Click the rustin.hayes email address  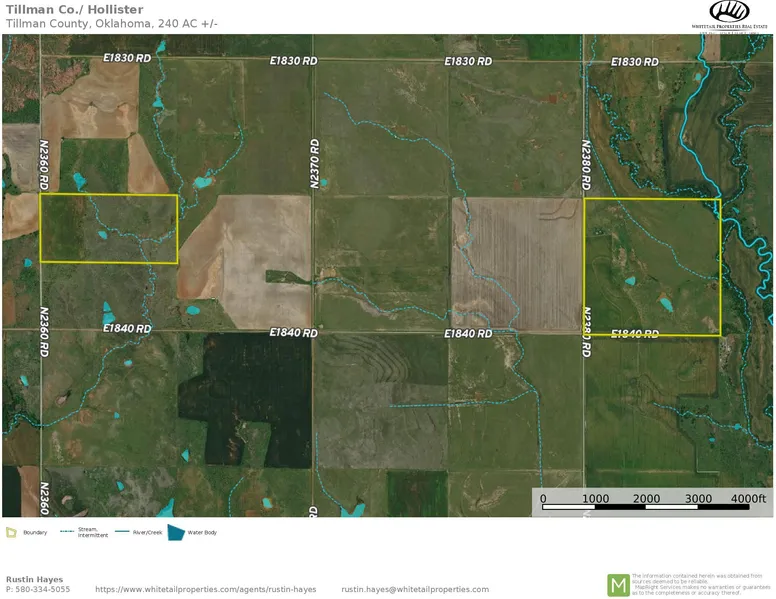pyautogui.click(x=415, y=590)
